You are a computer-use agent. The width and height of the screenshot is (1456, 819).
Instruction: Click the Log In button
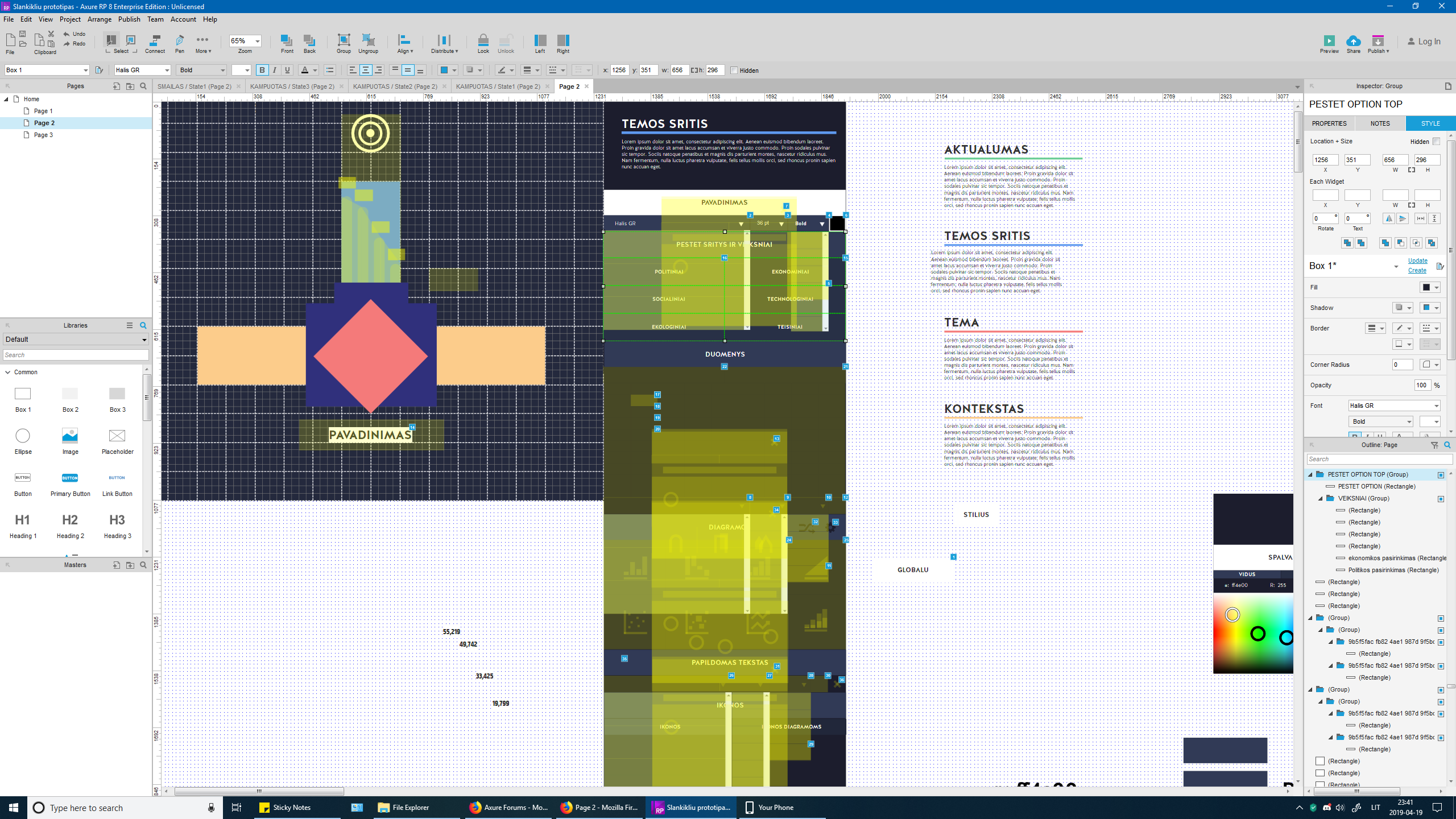tap(1424, 42)
